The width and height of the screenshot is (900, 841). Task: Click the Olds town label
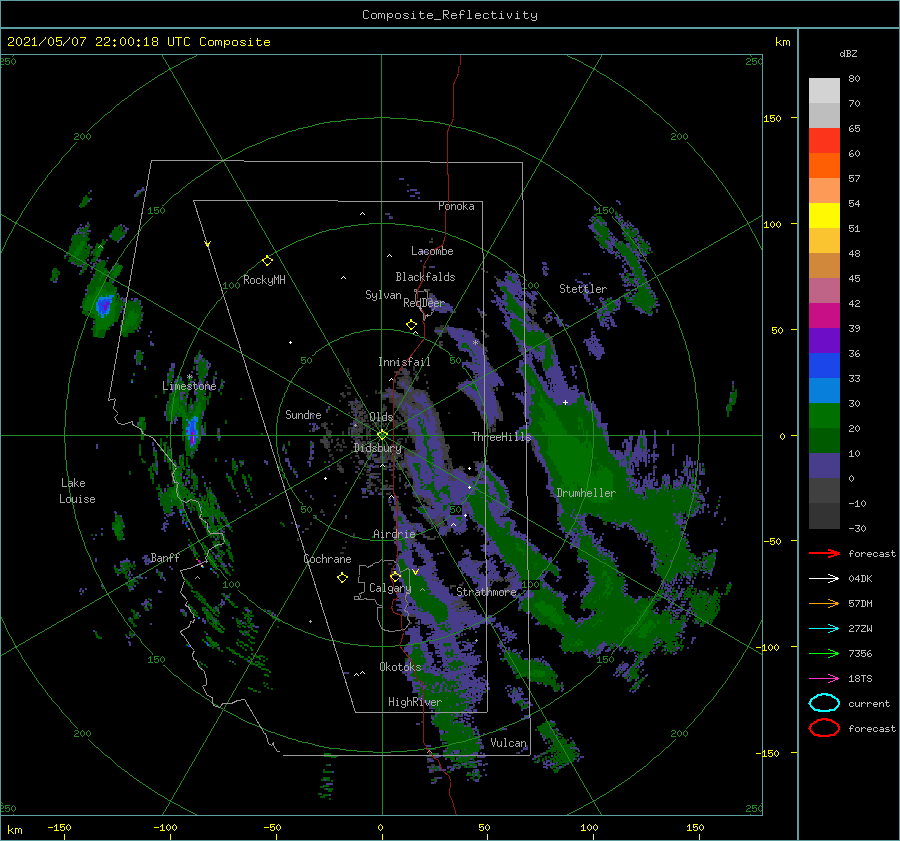(x=381, y=417)
